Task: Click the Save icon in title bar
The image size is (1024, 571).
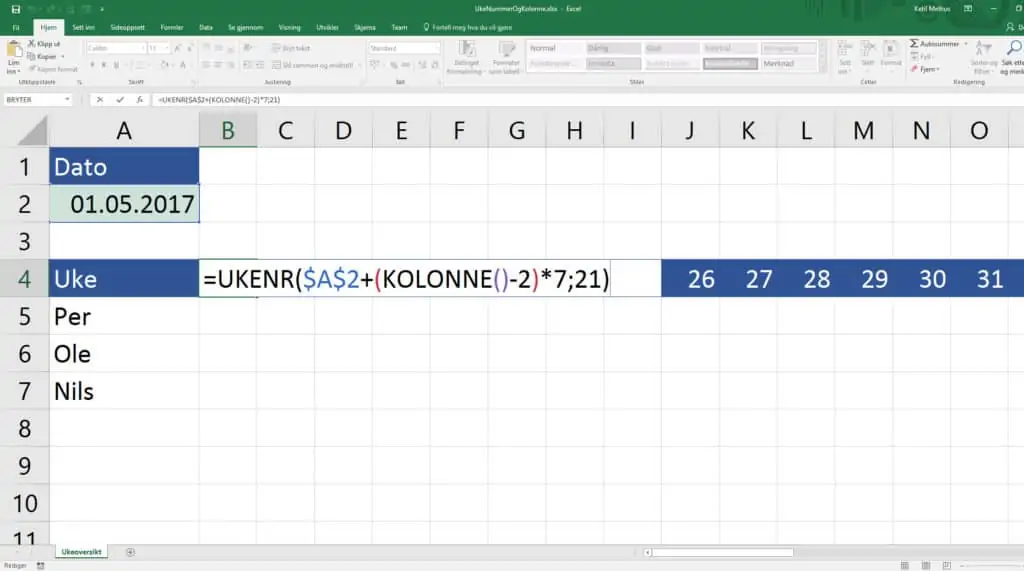Action: (x=16, y=9)
